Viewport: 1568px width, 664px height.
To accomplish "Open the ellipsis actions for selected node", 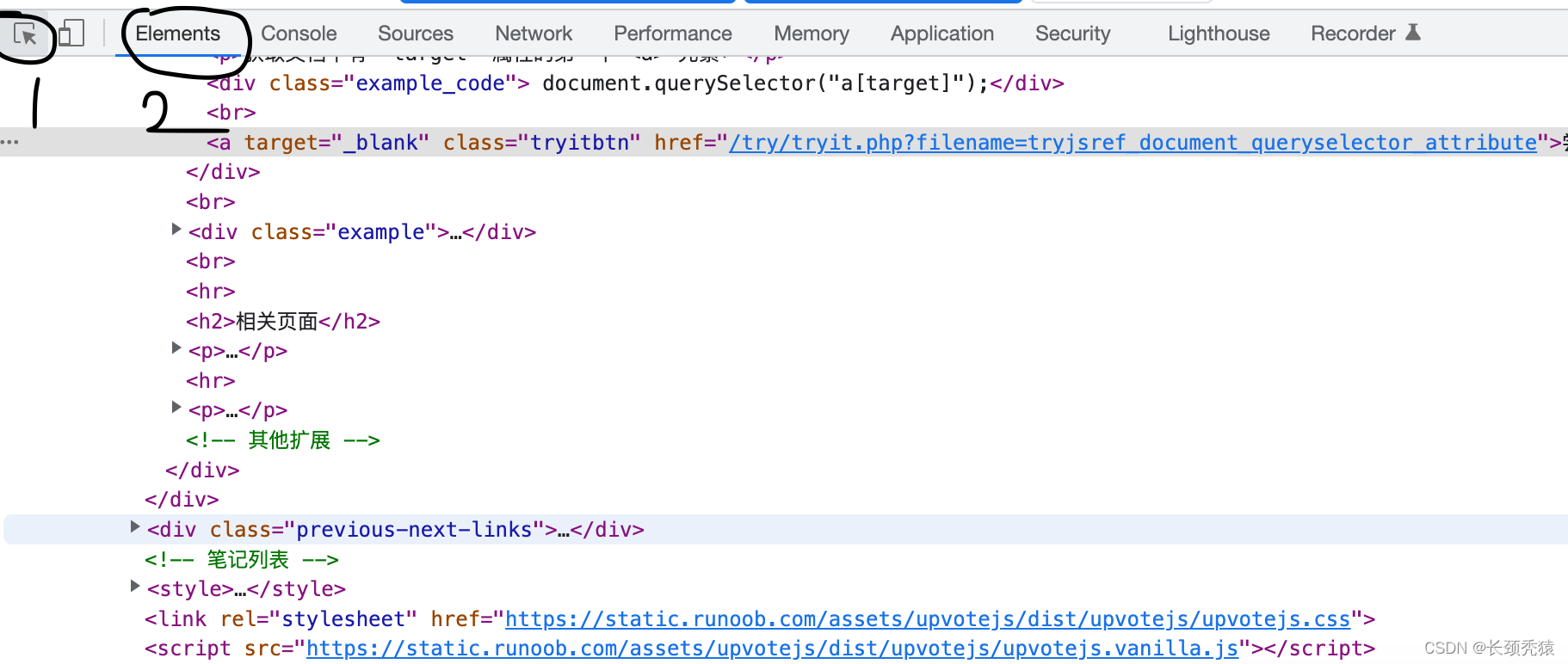I will [9, 142].
